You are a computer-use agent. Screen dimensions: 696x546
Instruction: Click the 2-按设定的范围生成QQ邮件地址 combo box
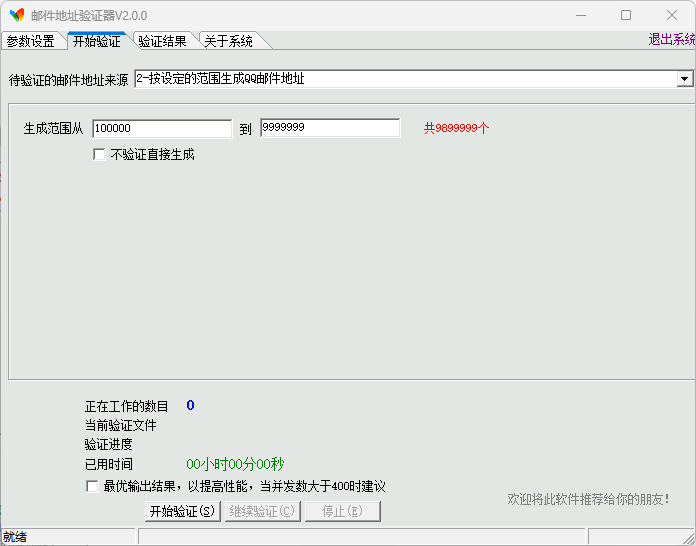413,79
